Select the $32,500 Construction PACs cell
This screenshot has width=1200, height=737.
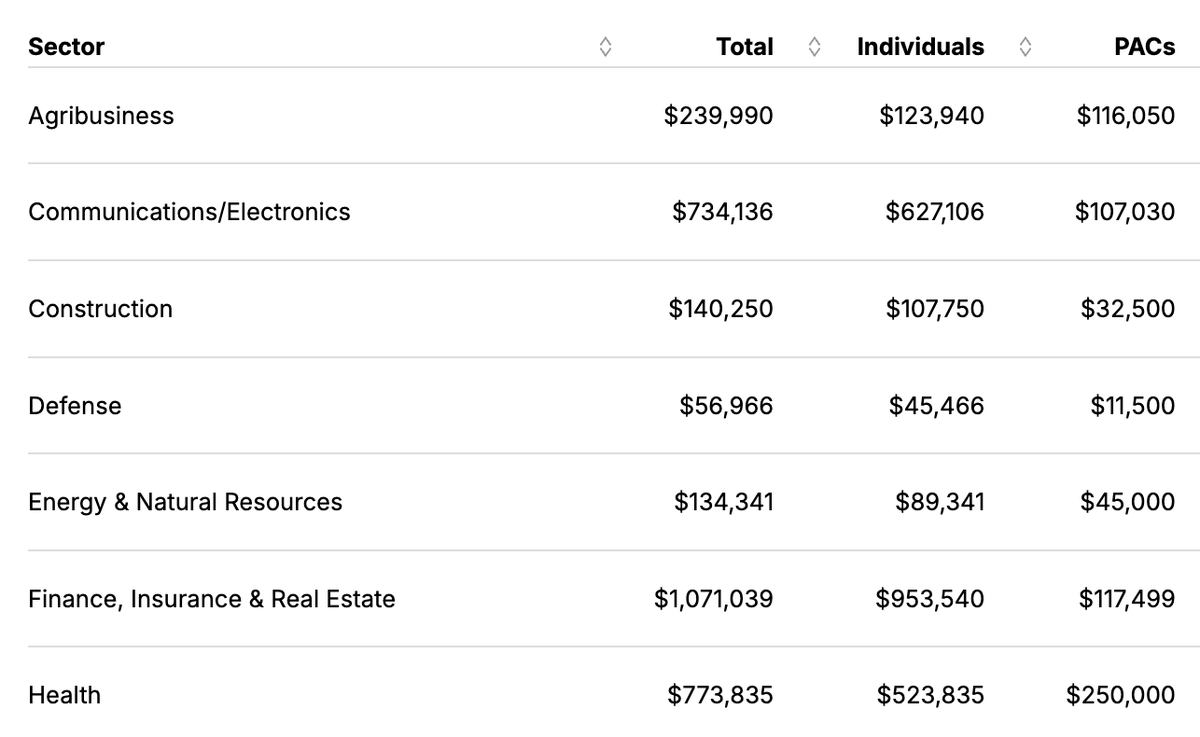pos(1127,309)
